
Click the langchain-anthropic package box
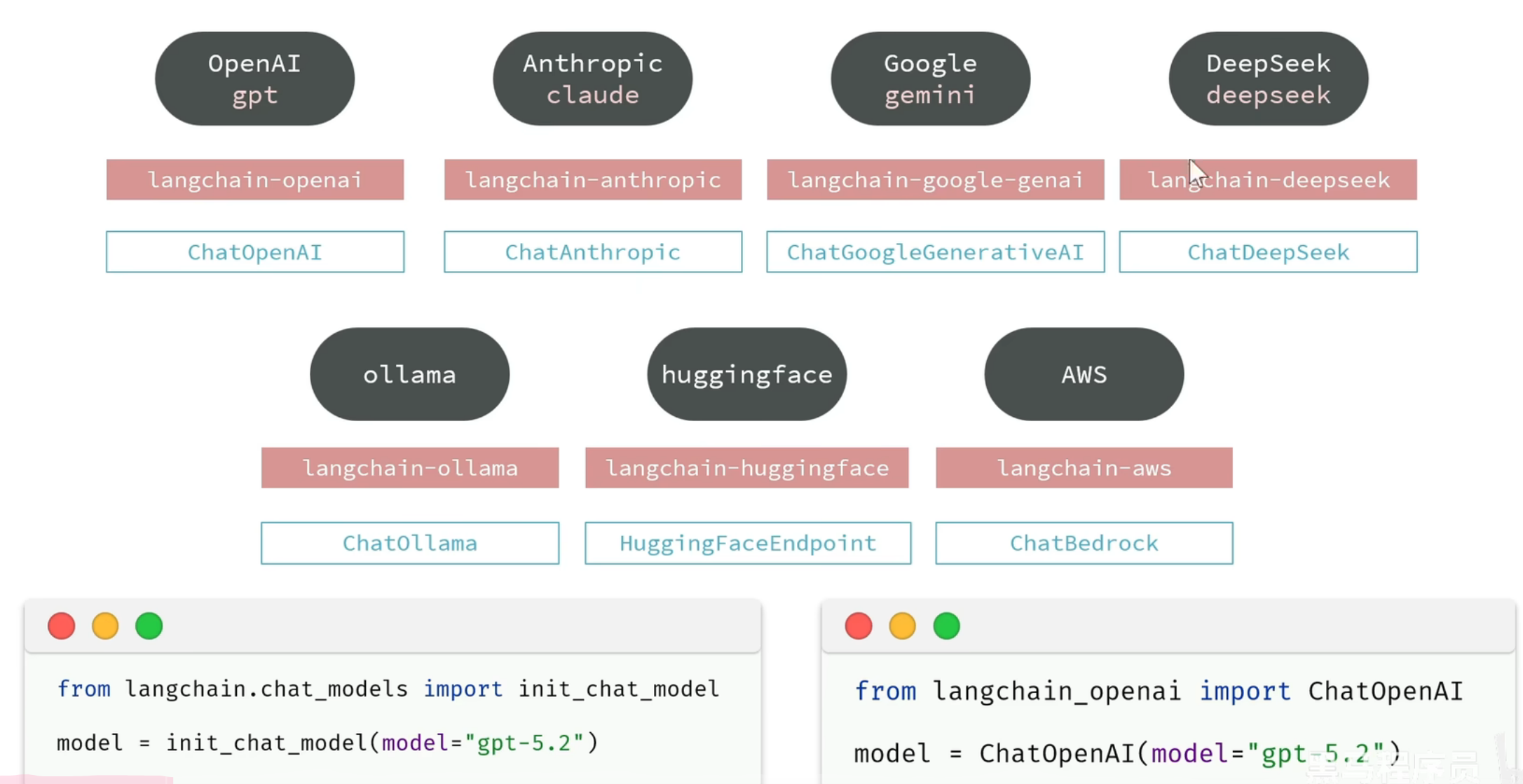[593, 179]
